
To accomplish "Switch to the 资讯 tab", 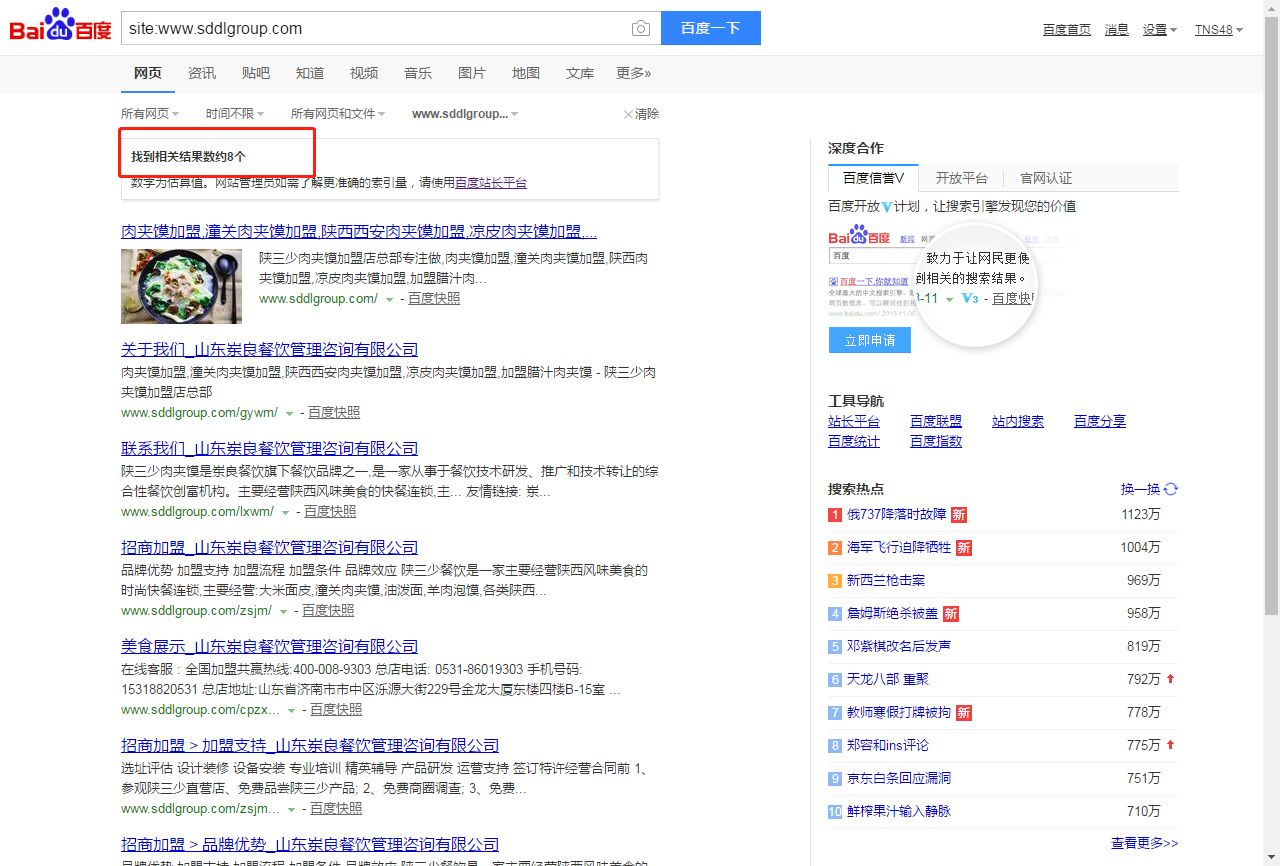I will click(202, 73).
